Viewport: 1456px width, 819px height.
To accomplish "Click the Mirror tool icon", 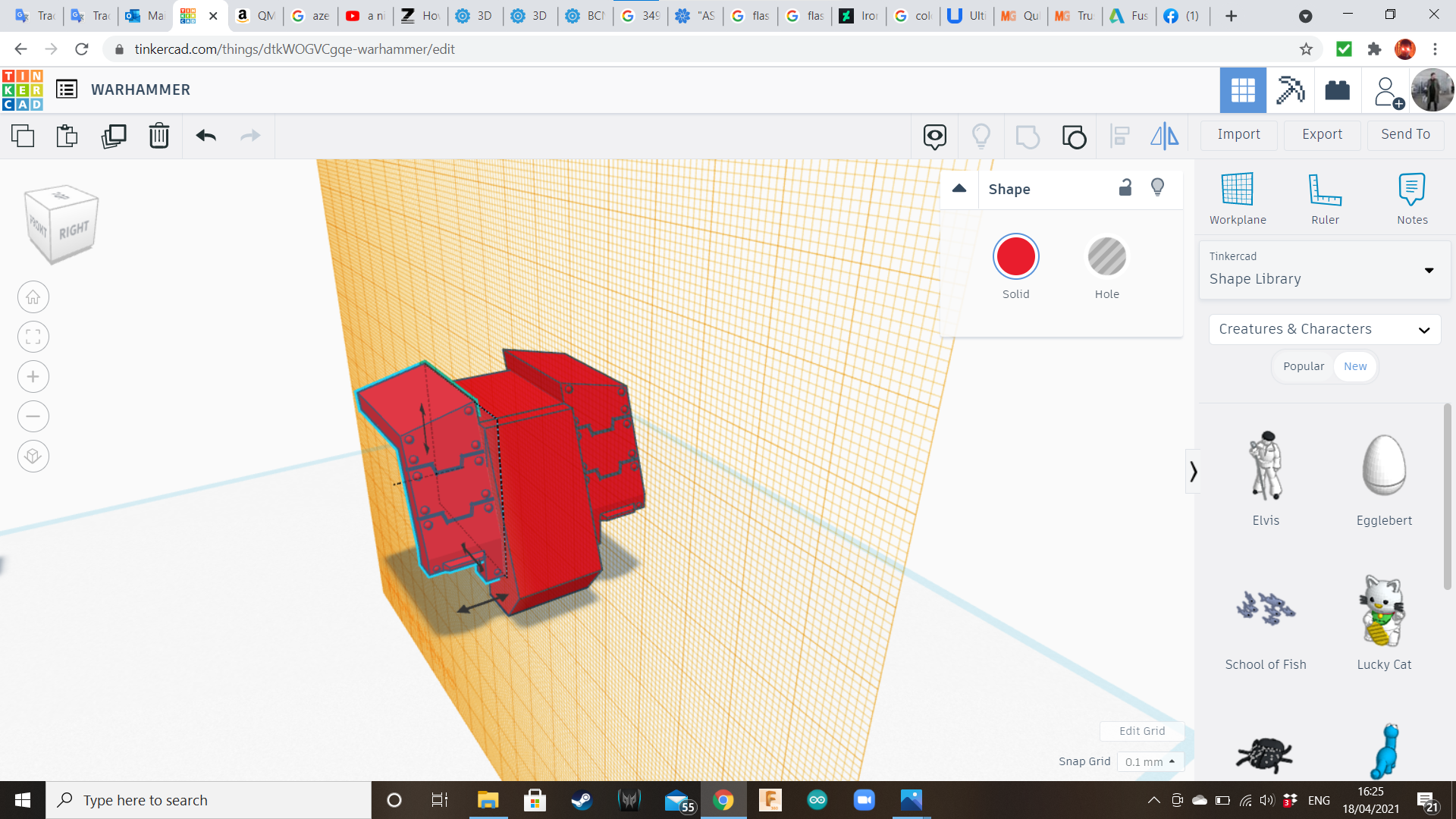I will click(1164, 136).
